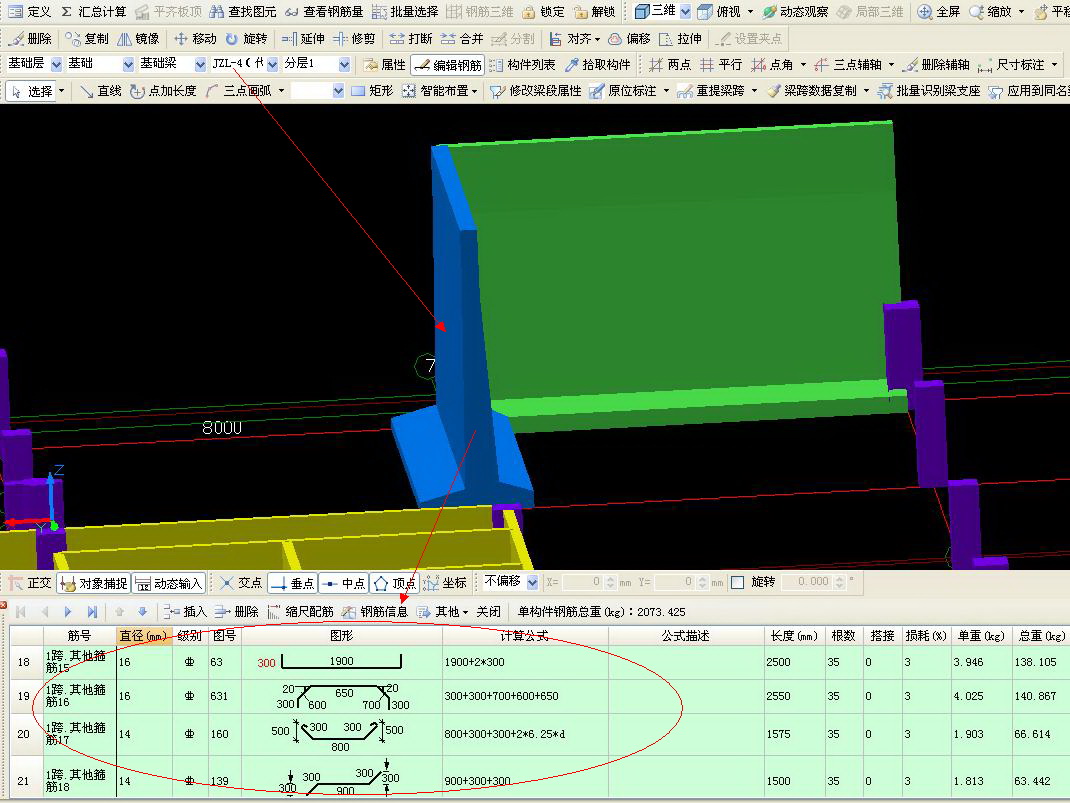The height and width of the screenshot is (803, 1070).
Task: Click the Y coordinate input field
Action: [675, 582]
